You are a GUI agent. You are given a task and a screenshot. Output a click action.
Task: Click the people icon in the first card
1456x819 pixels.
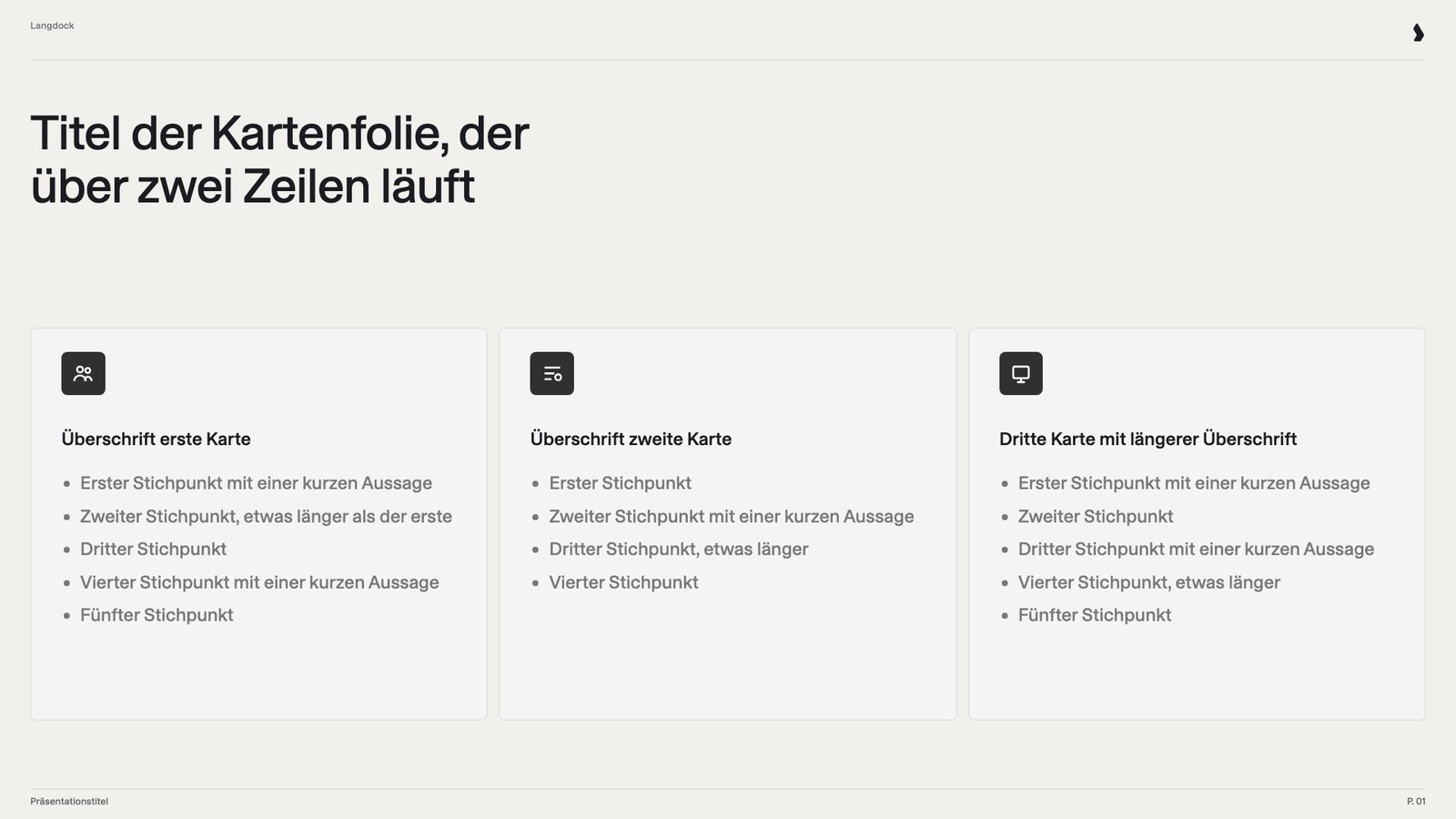pos(83,373)
